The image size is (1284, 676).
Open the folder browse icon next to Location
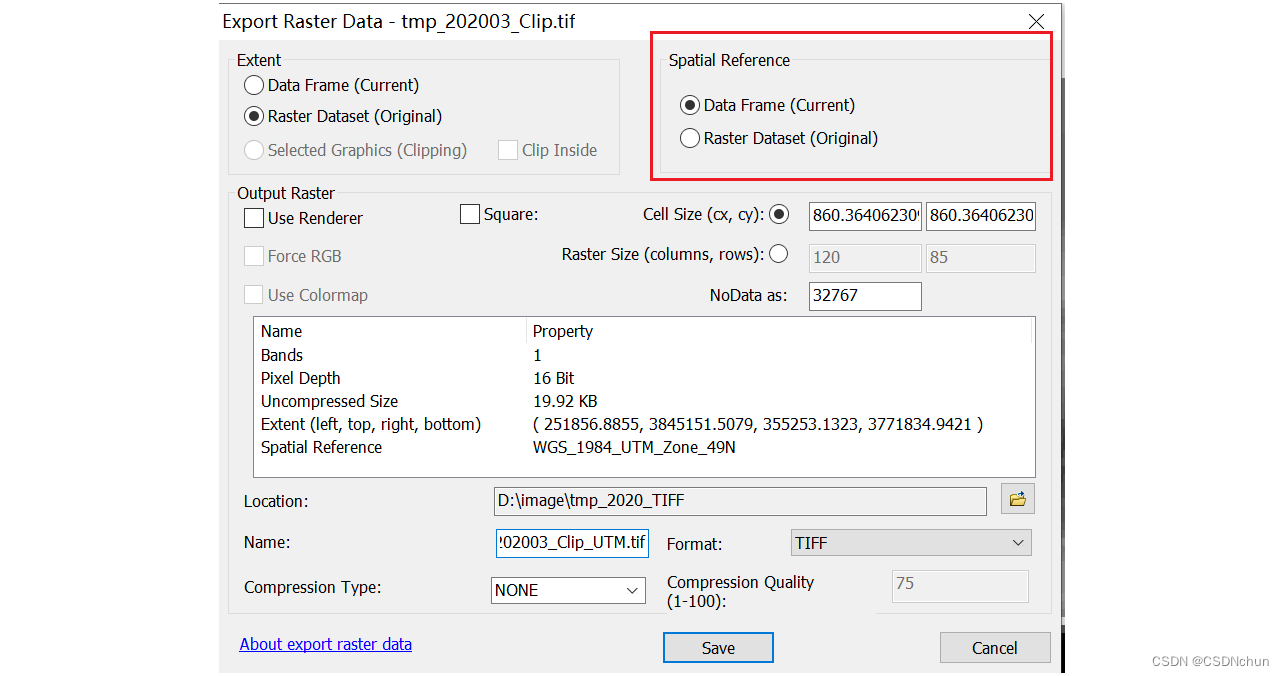click(x=1017, y=498)
